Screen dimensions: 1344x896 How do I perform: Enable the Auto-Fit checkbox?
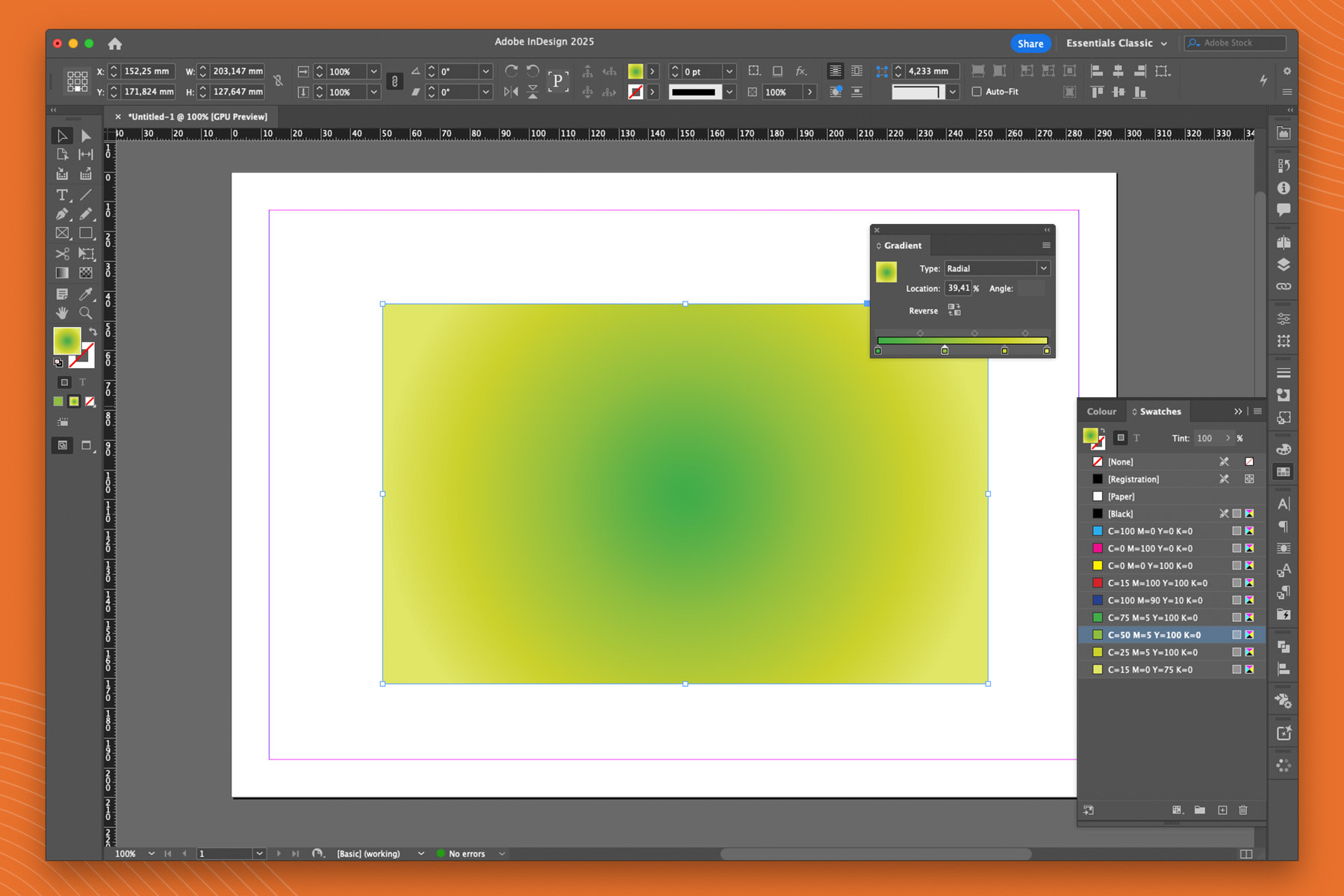click(x=976, y=92)
